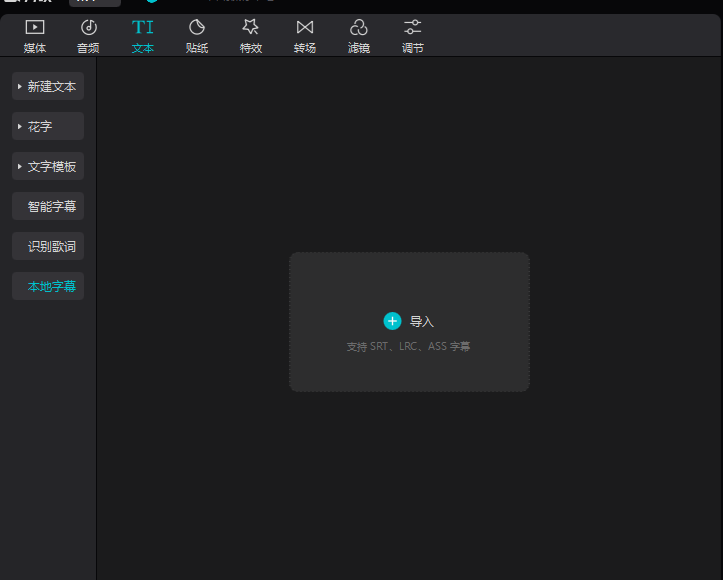Expand the 花字 disclosure triangle

(x=20, y=127)
